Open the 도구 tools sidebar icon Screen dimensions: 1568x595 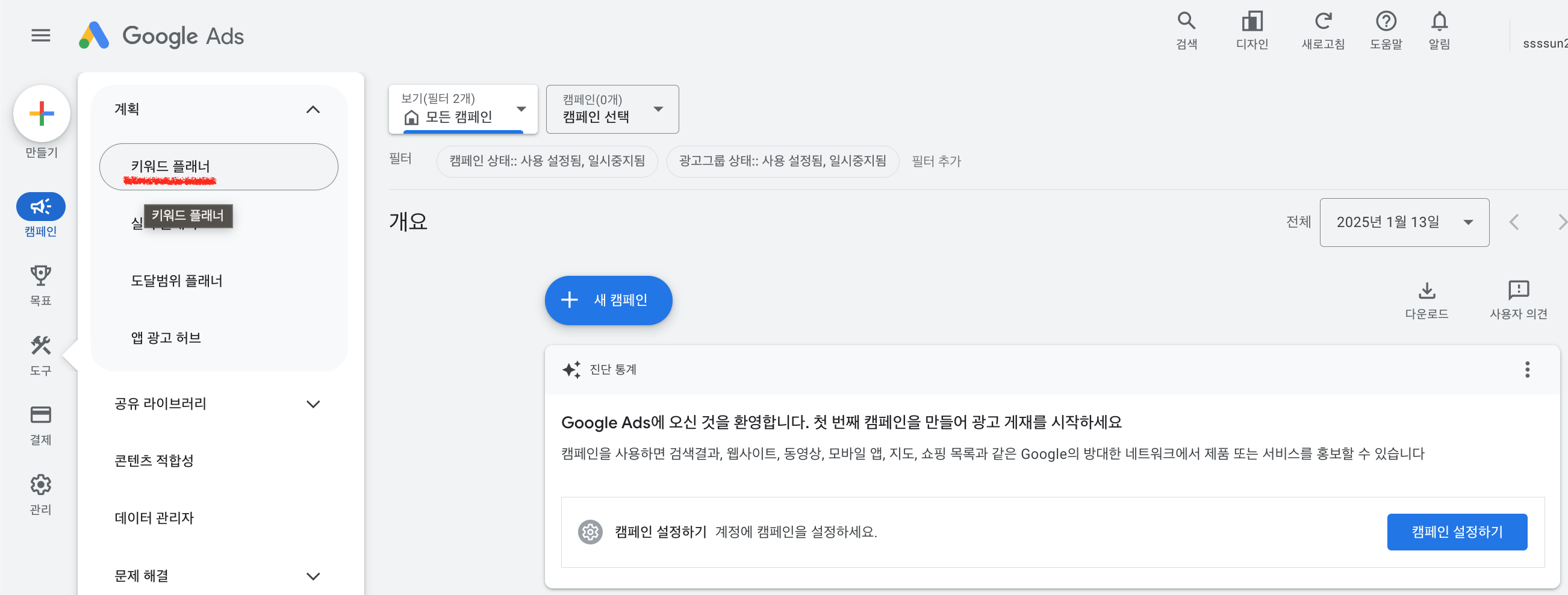point(41,345)
